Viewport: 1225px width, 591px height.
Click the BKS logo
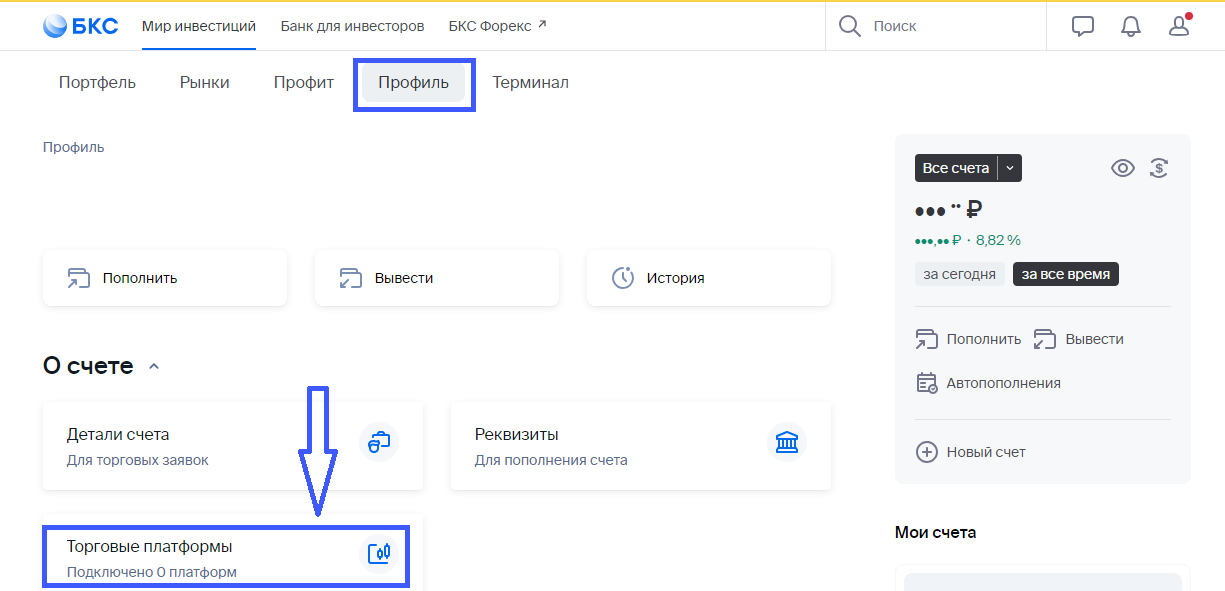click(81, 26)
